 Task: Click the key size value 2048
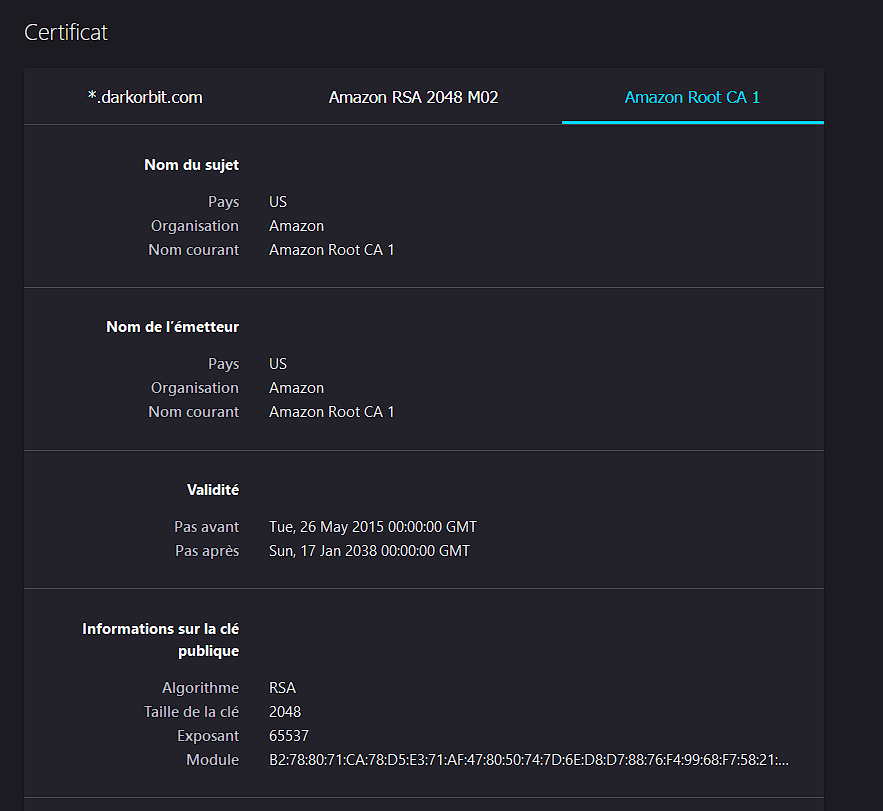[285, 712]
